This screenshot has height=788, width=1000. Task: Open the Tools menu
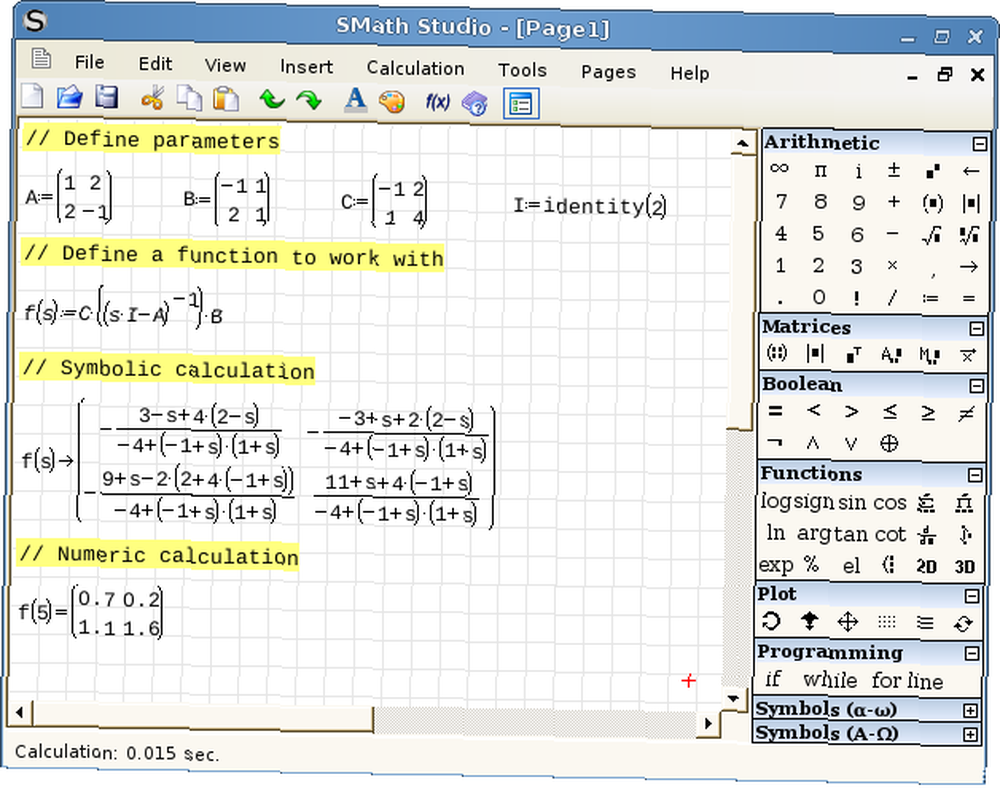click(x=522, y=70)
